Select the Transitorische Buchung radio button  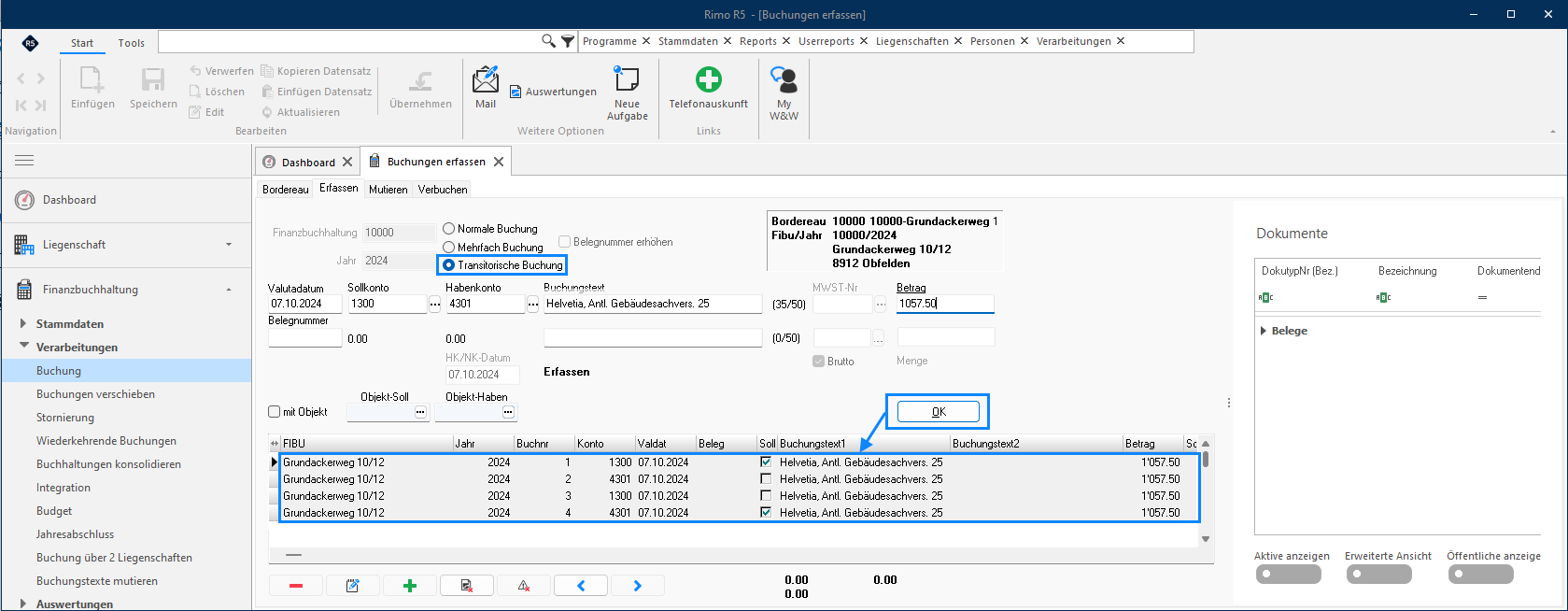coord(449,265)
